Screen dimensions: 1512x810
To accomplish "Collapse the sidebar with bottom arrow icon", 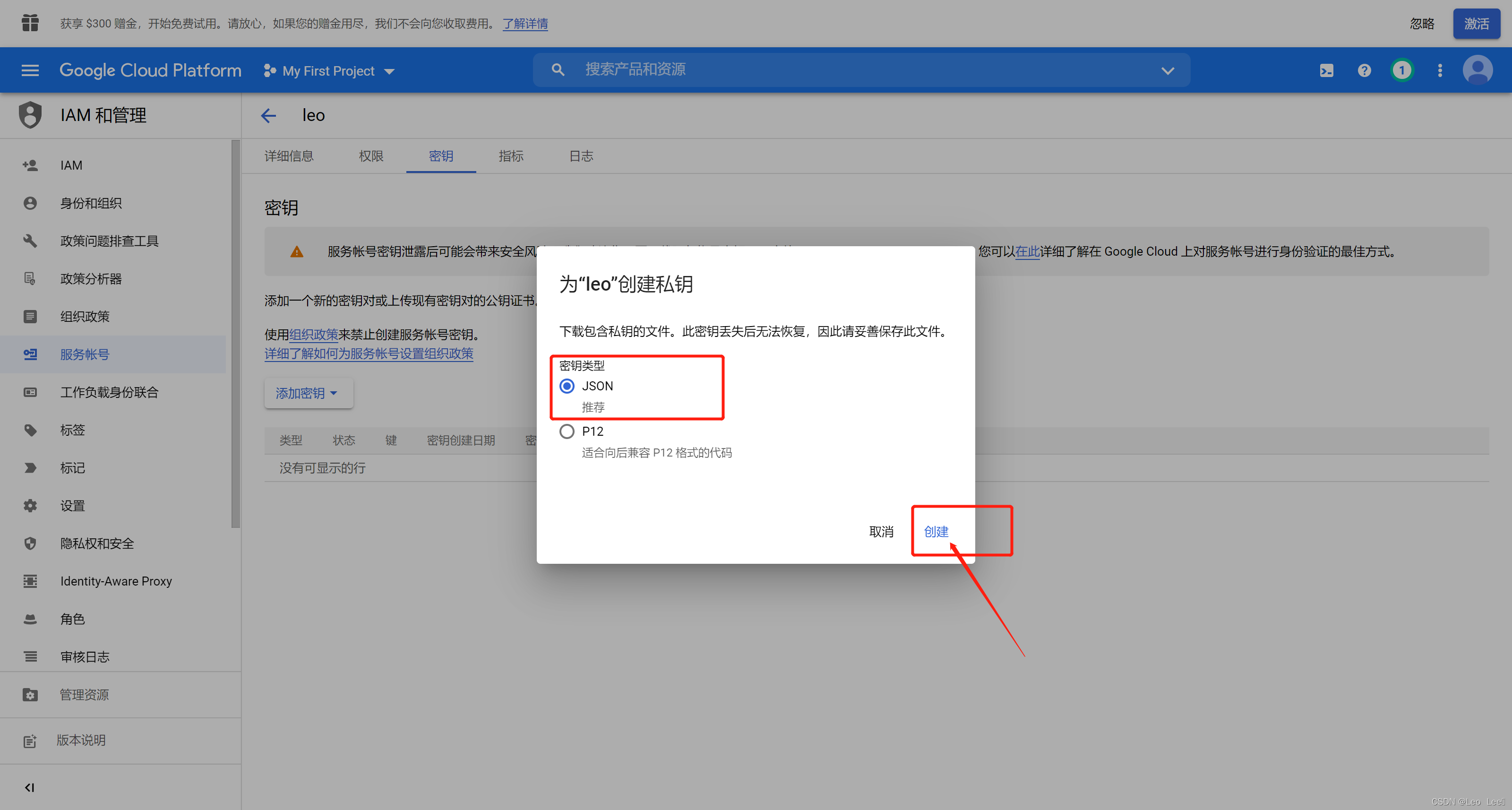I will point(29,787).
